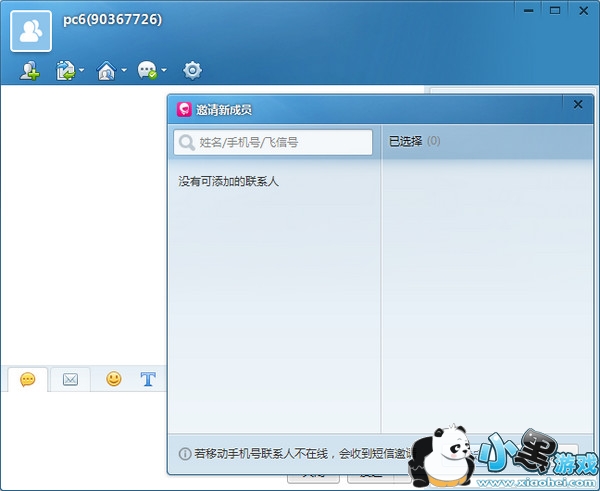The height and width of the screenshot is (491, 600).
Task: Click the group avatar picture
Action: tap(31, 31)
